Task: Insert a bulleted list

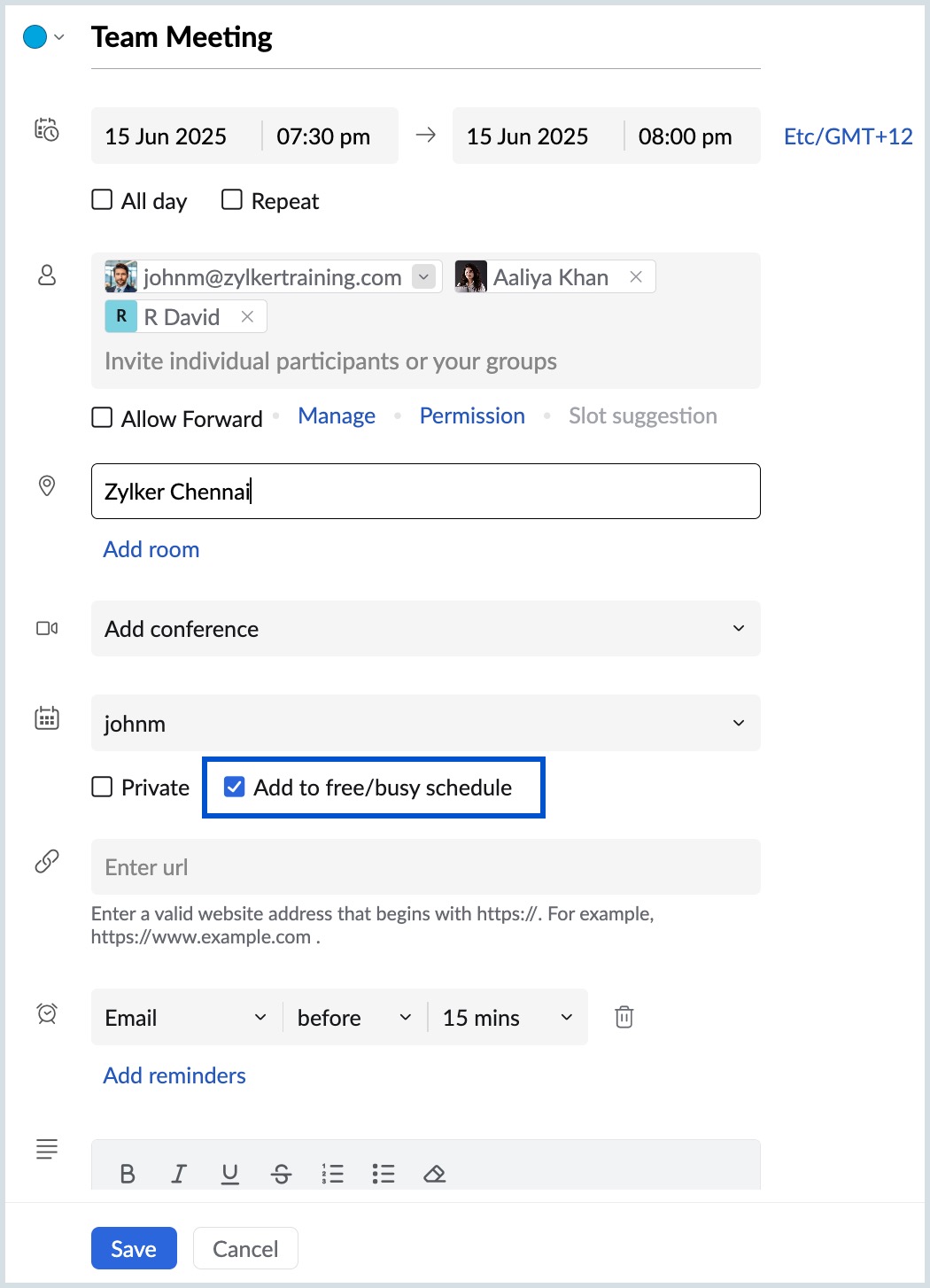Action: coord(384,1174)
